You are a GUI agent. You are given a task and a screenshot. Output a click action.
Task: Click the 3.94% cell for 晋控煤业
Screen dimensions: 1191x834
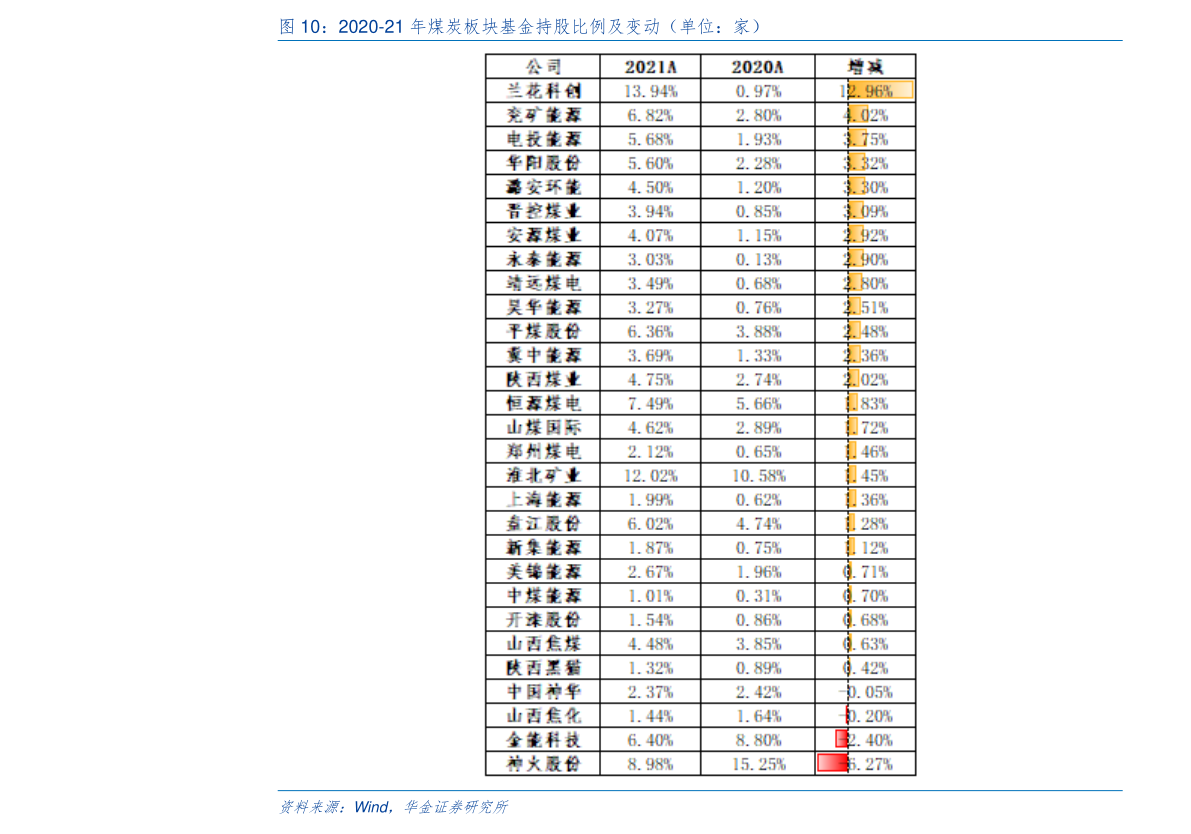(651, 211)
